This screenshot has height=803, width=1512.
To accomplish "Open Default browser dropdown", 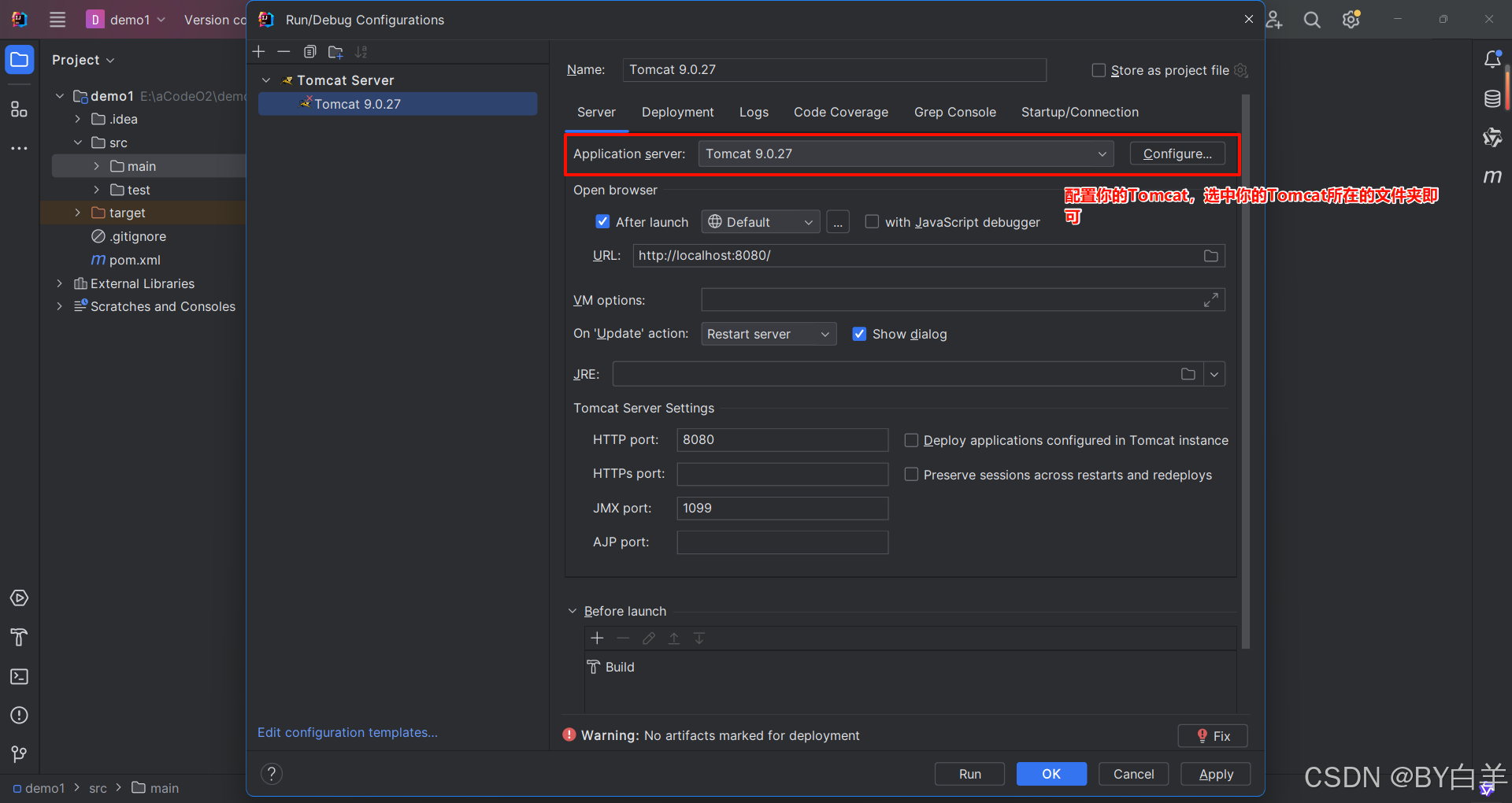I will point(761,222).
